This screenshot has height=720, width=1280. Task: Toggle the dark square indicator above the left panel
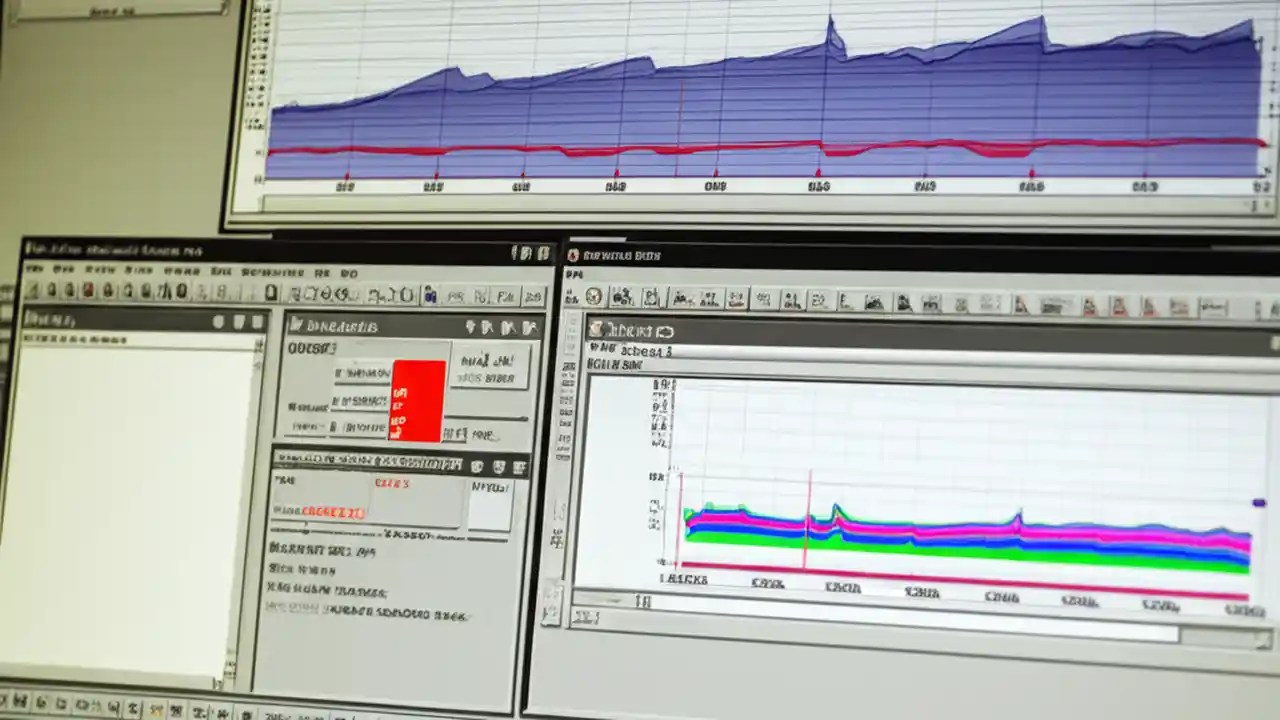click(x=220, y=321)
